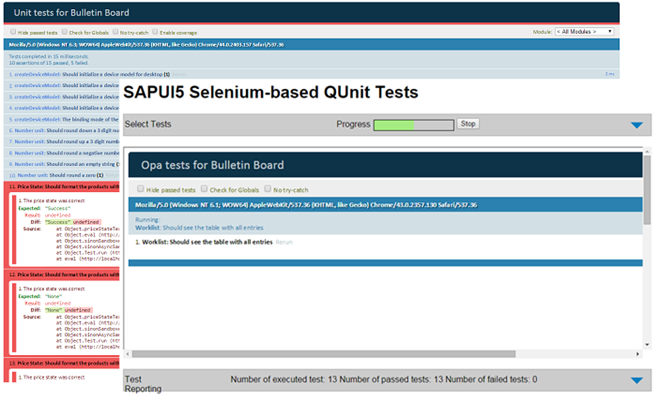Click the Rerun link for Worklist test
660x402 pixels.
pos(284,242)
